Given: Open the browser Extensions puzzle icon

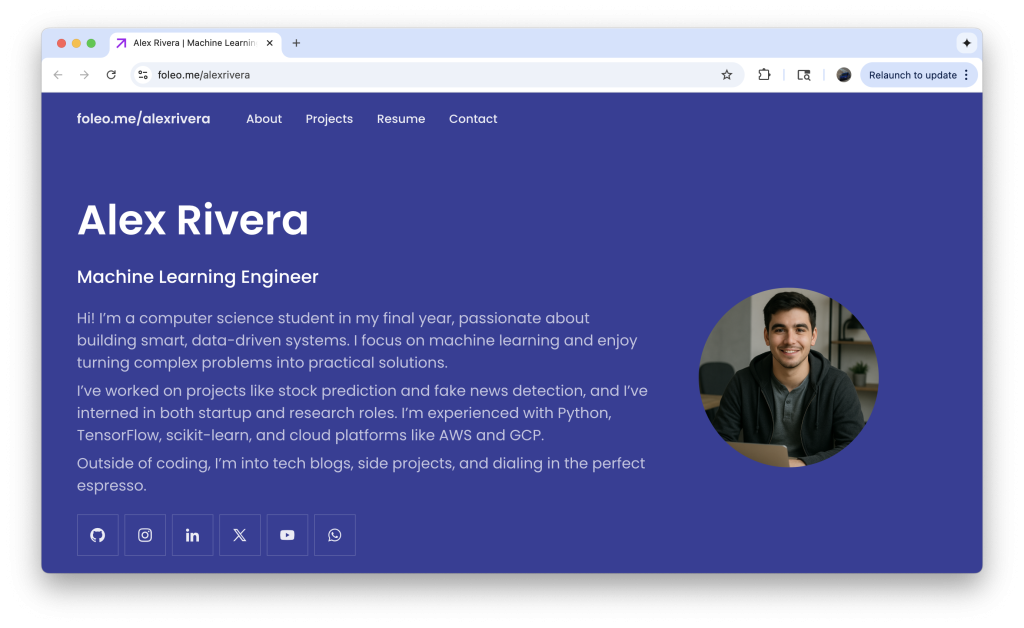Looking at the screenshot, I should pos(764,75).
